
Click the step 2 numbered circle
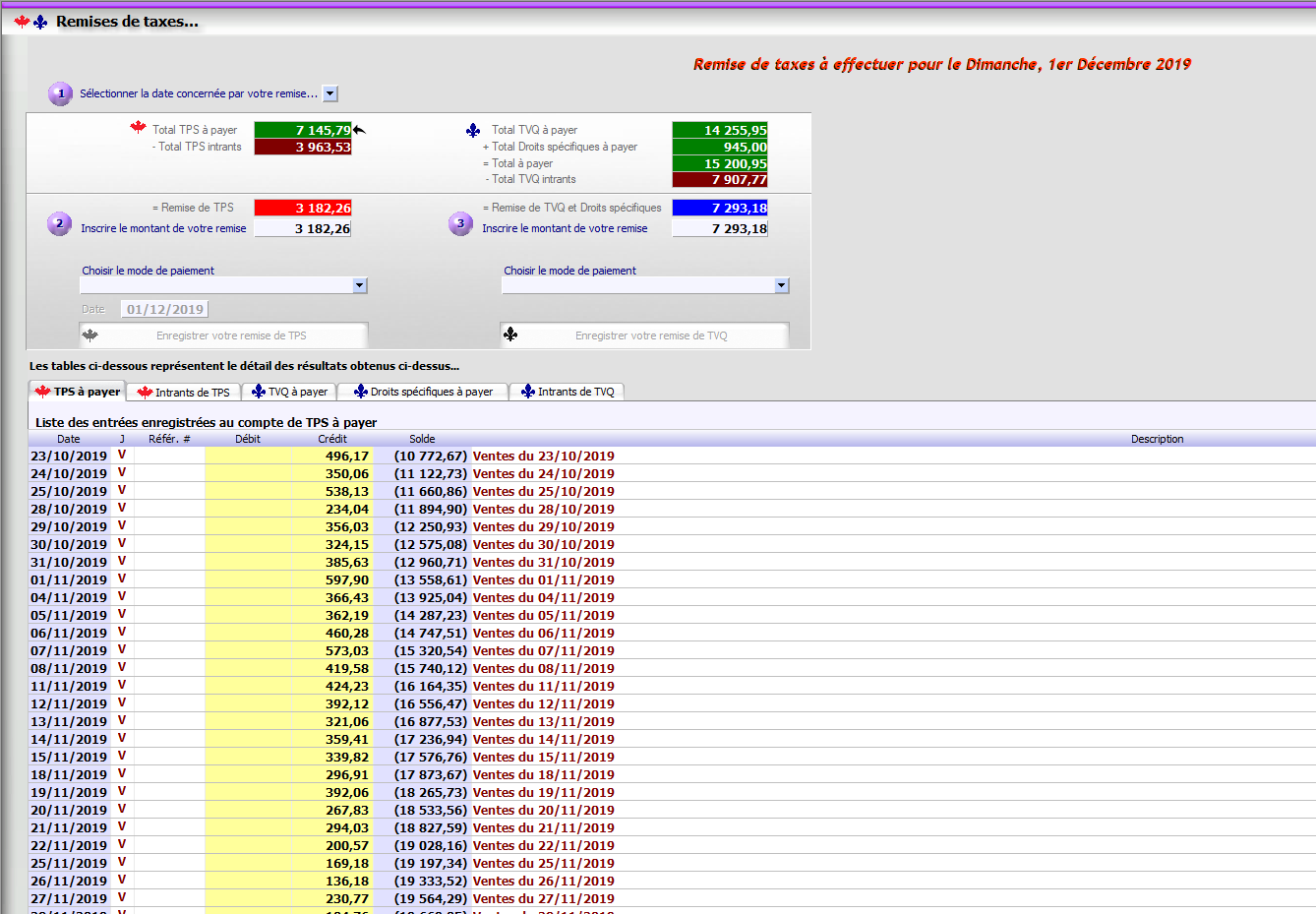pos(59,224)
